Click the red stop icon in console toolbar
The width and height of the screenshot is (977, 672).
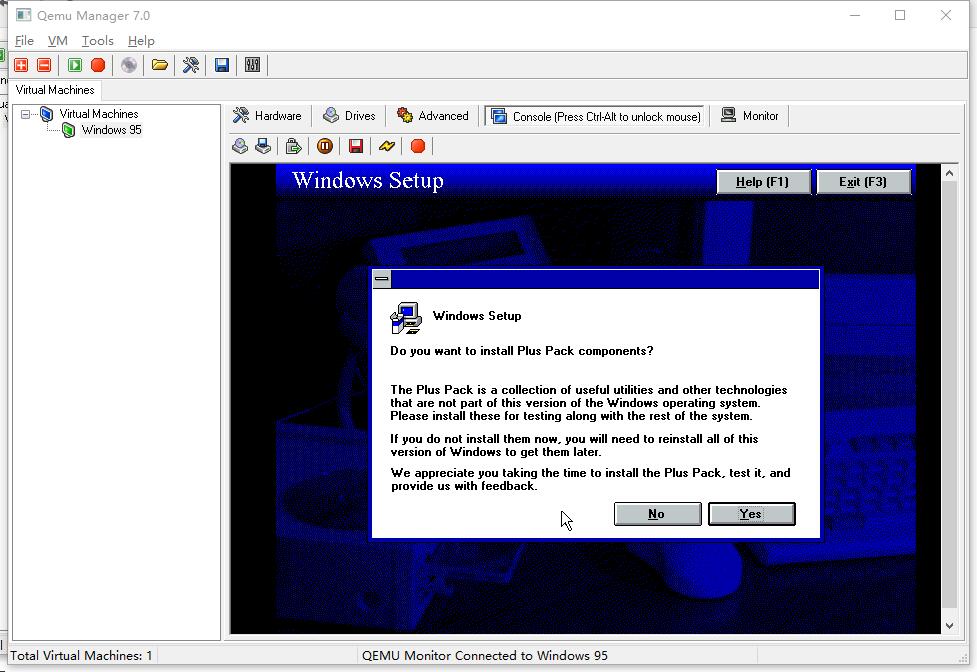[418, 146]
